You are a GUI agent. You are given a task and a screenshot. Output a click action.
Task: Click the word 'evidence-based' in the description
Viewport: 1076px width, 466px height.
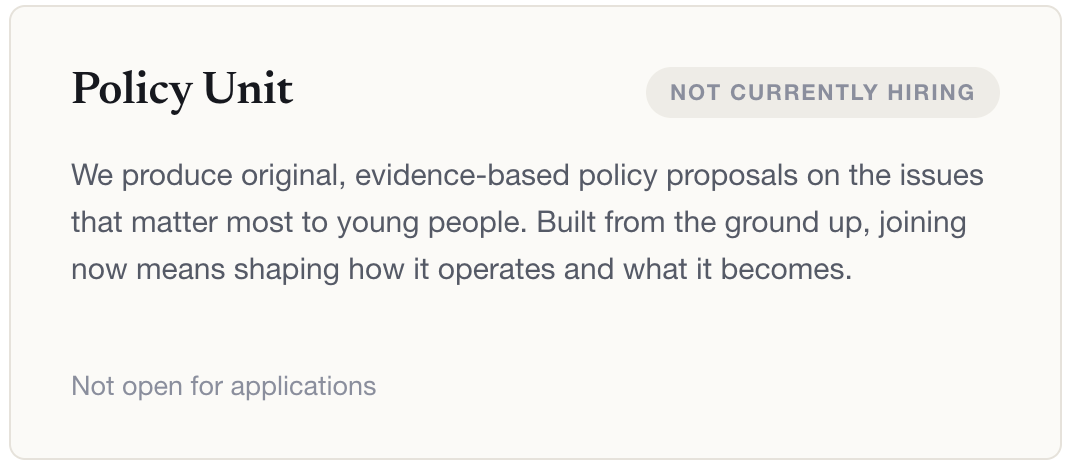(462, 176)
